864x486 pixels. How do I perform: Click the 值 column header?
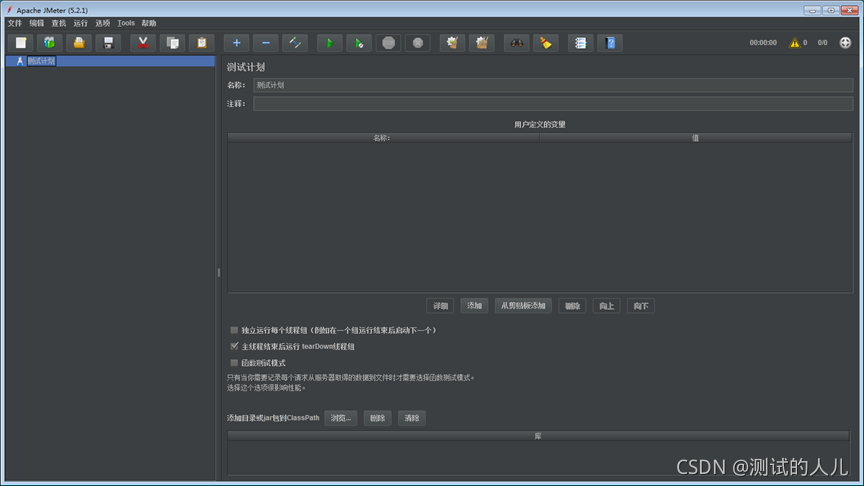pyautogui.click(x=696, y=138)
